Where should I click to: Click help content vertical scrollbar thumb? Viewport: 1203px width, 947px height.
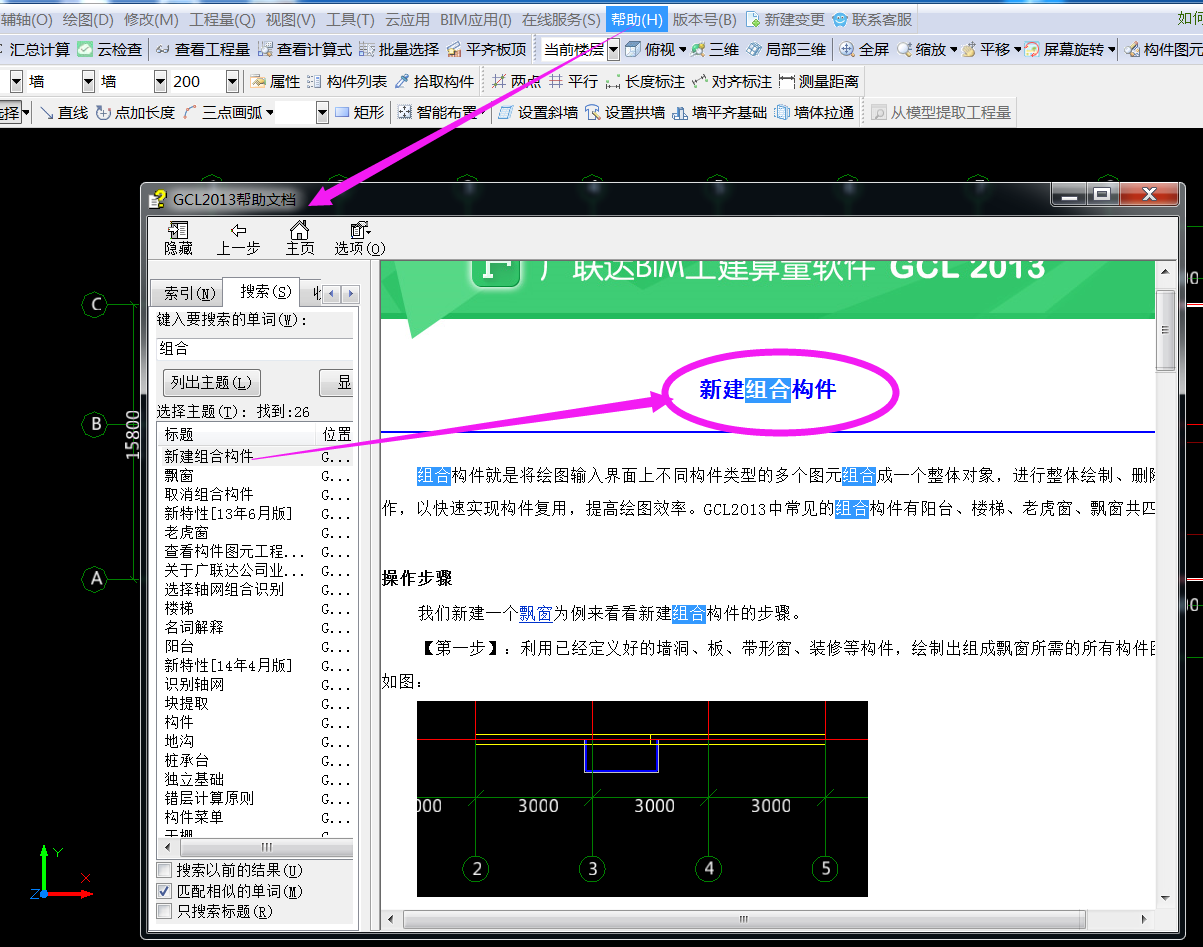1165,329
